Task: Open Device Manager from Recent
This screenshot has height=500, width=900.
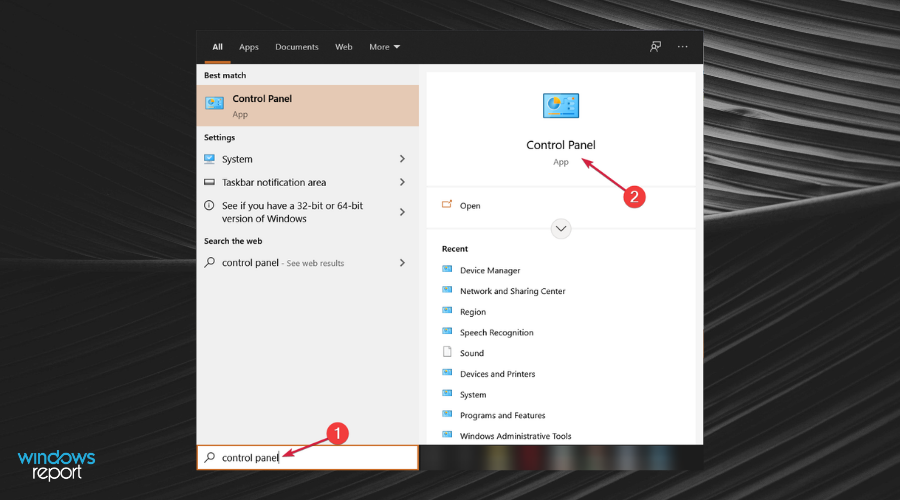Action: 490,270
